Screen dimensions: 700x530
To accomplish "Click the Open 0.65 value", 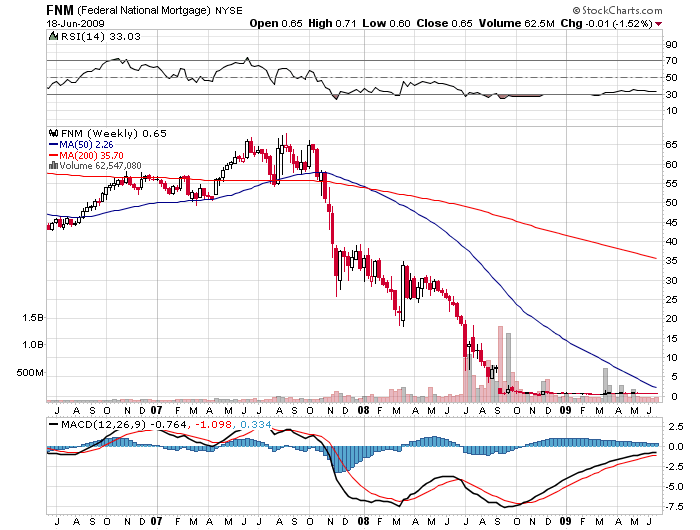I will (276, 23).
